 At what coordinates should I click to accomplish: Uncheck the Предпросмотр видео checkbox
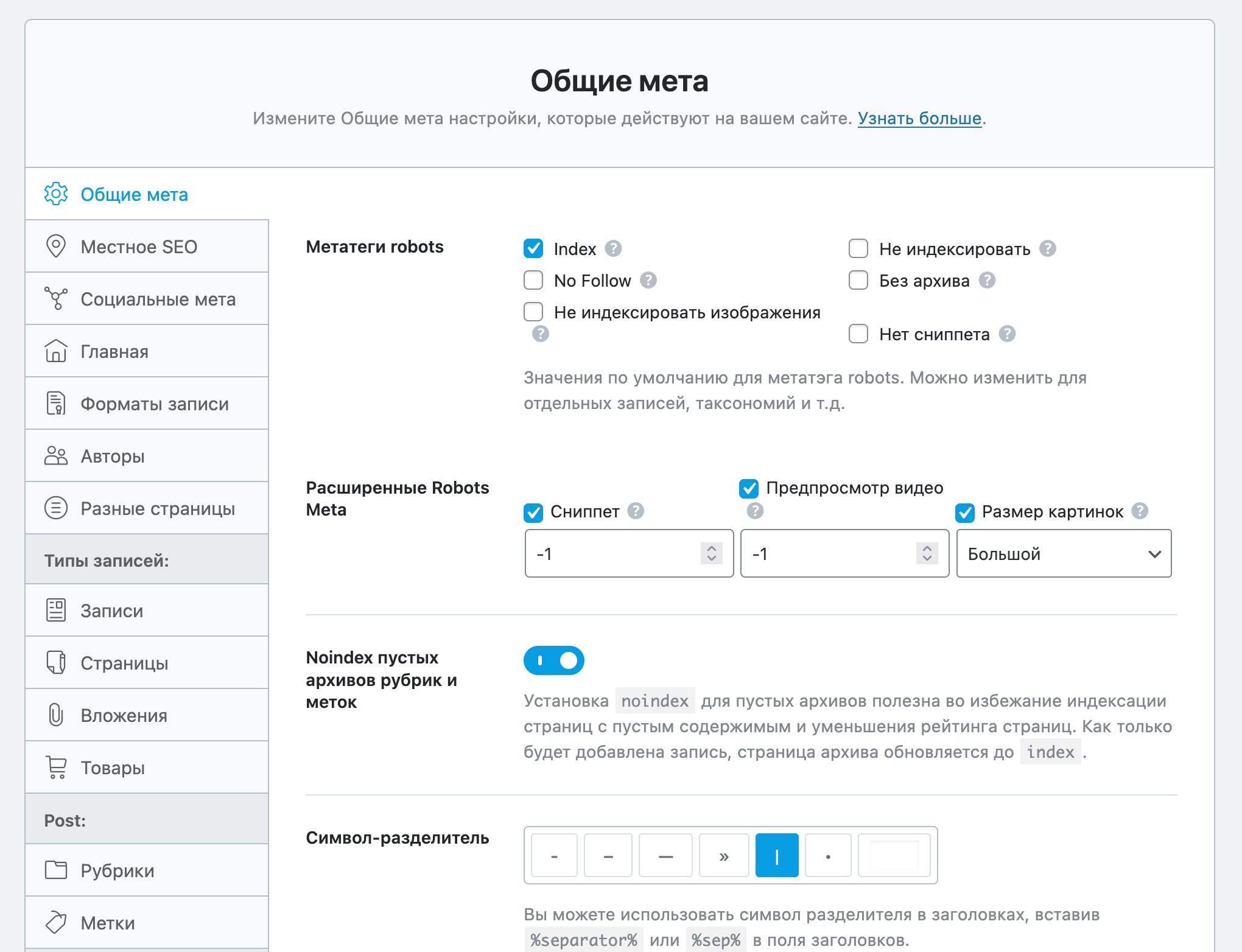tap(749, 488)
